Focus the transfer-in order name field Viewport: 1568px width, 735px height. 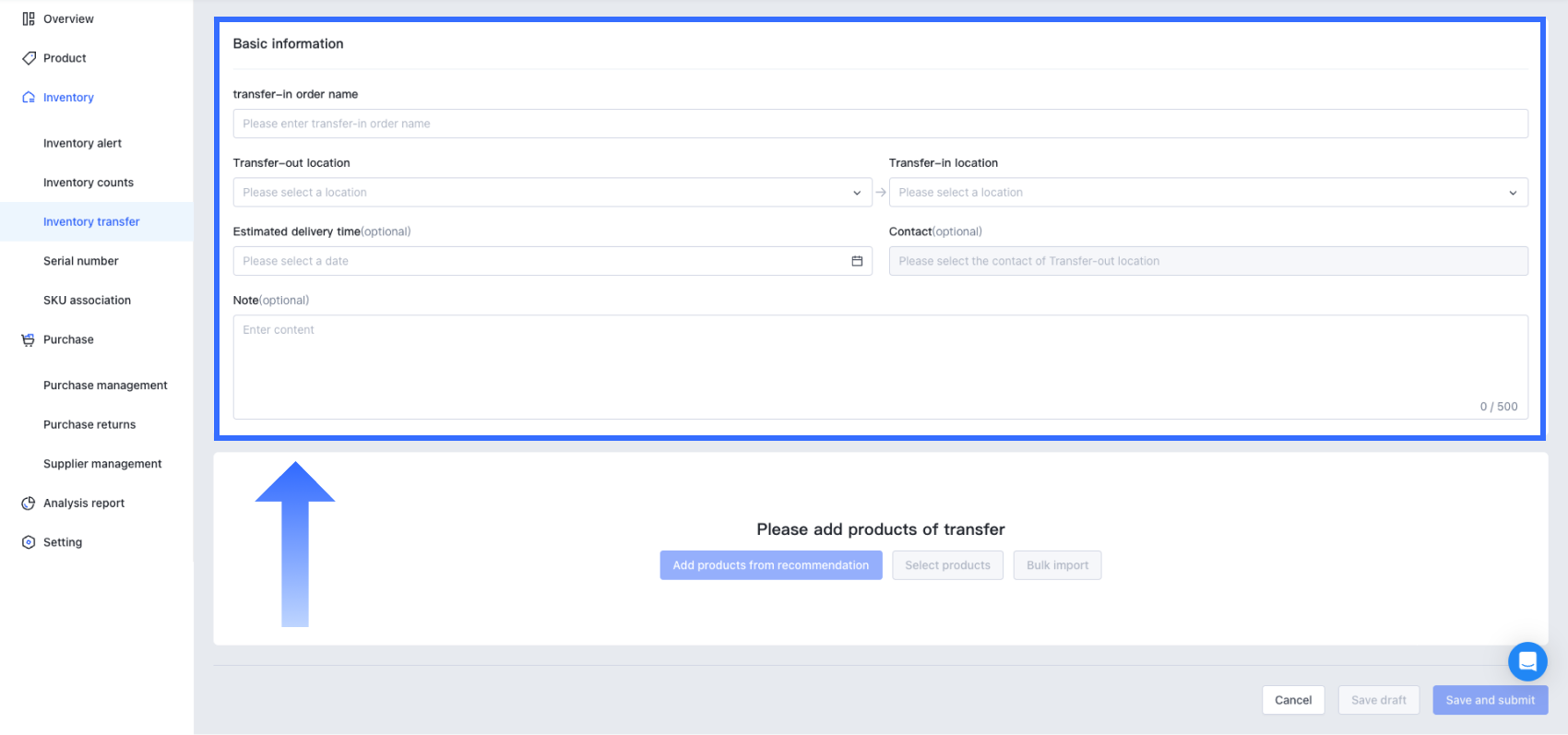(880, 124)
